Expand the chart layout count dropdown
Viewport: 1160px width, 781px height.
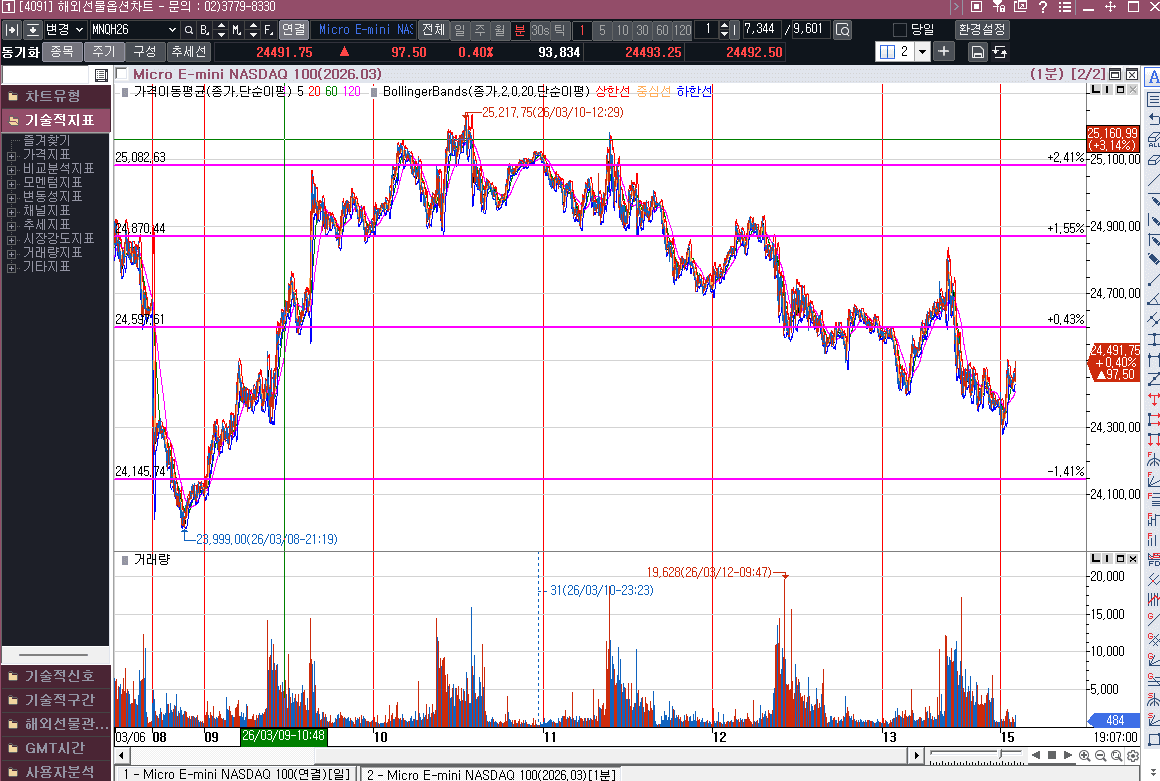pyautogui.click(x=921, y=52)
